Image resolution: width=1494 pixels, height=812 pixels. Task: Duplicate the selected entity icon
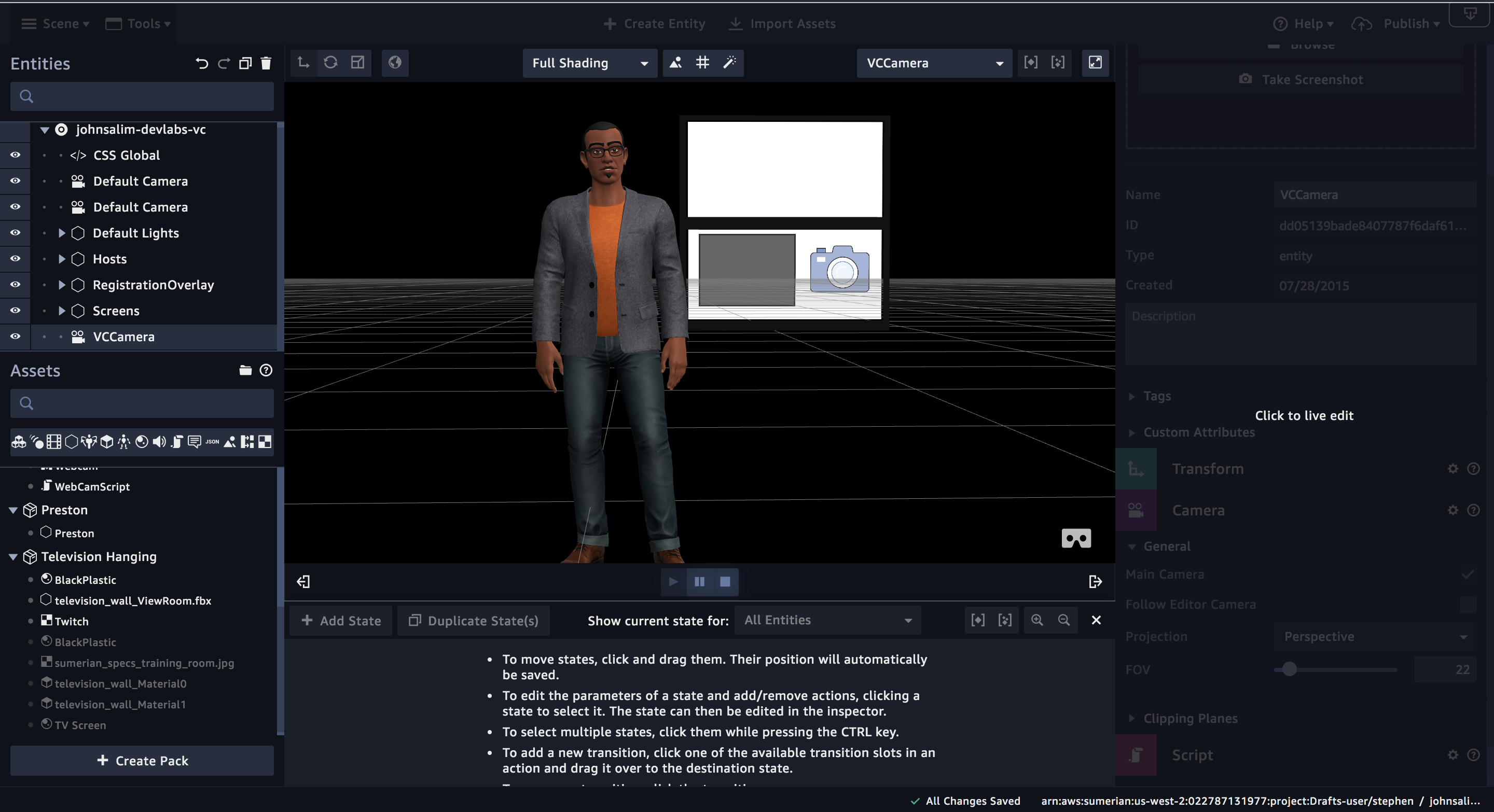[245, 63]
